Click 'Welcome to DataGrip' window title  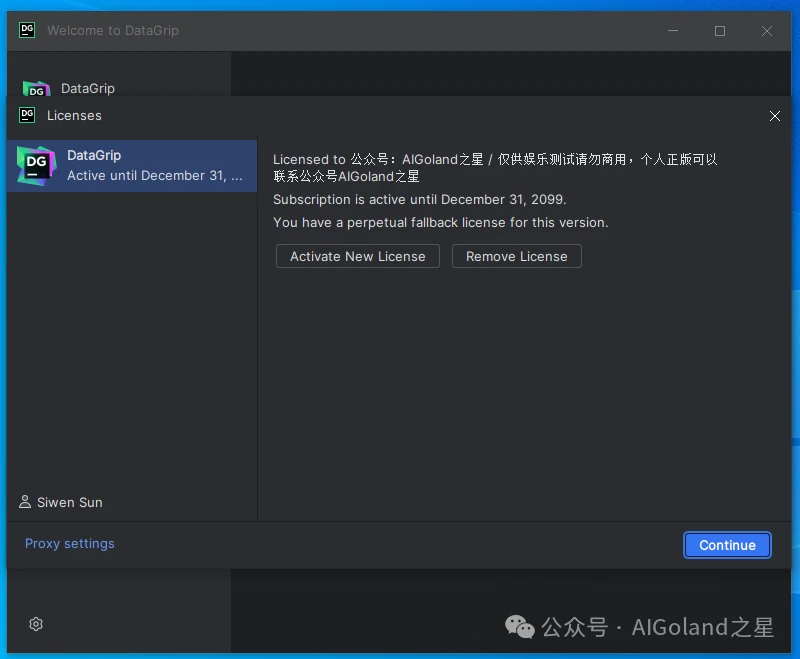[113, 31]
